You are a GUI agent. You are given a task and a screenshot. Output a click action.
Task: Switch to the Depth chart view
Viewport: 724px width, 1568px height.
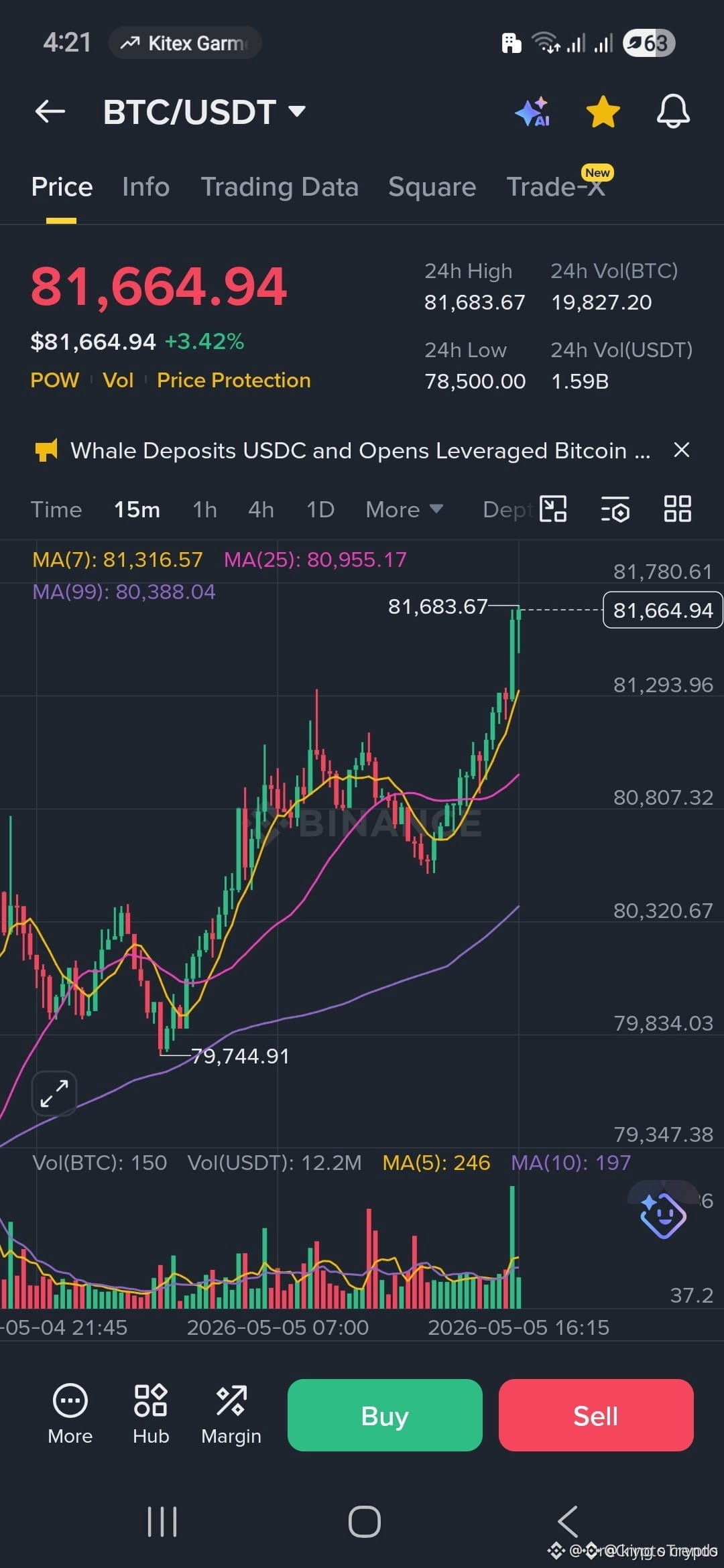507,509
